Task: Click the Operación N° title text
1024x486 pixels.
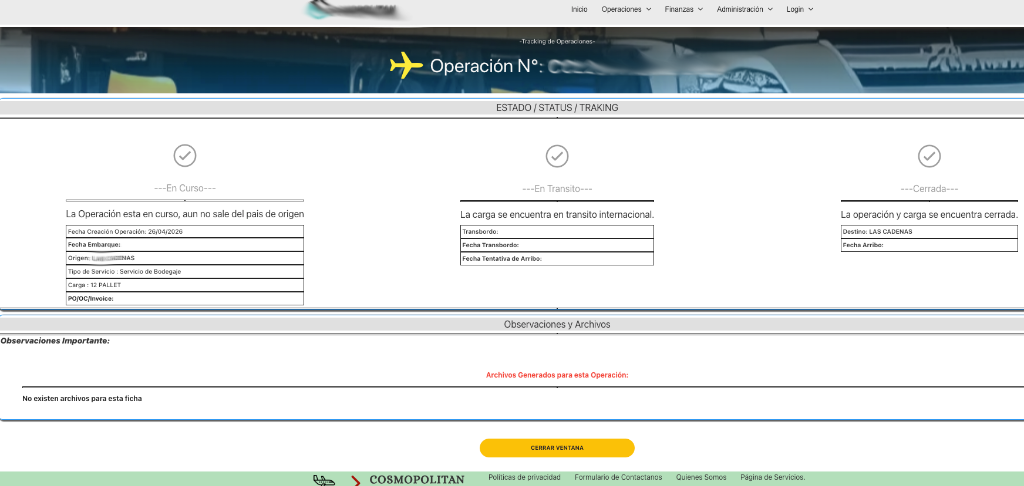Action: (486, 65)
